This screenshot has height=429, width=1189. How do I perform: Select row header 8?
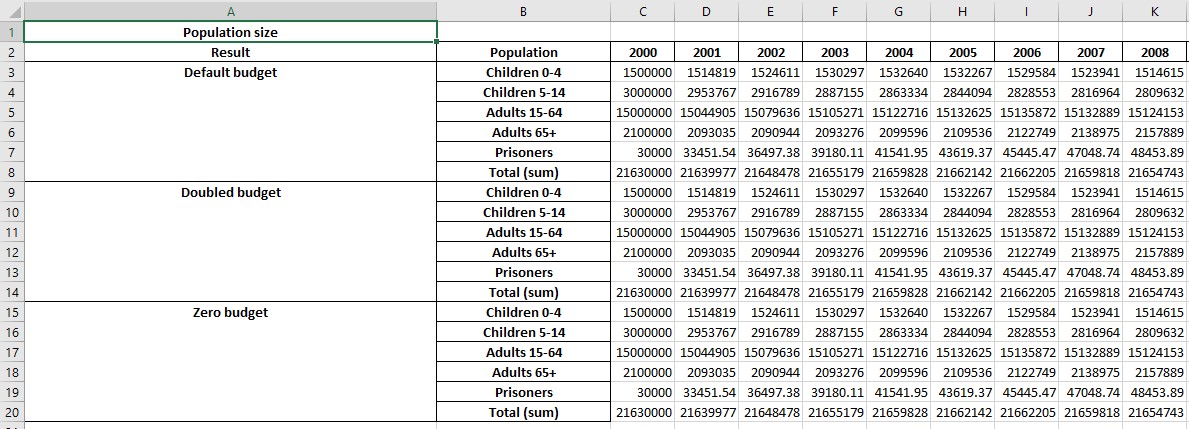point(11,172)
